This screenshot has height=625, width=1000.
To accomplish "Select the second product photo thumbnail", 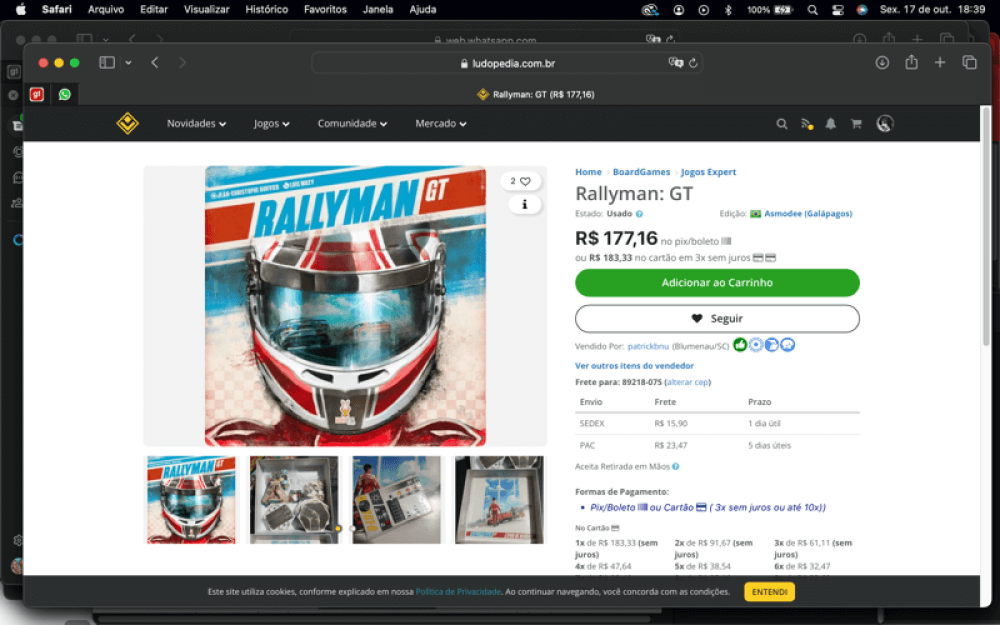I will pos(294,500).
